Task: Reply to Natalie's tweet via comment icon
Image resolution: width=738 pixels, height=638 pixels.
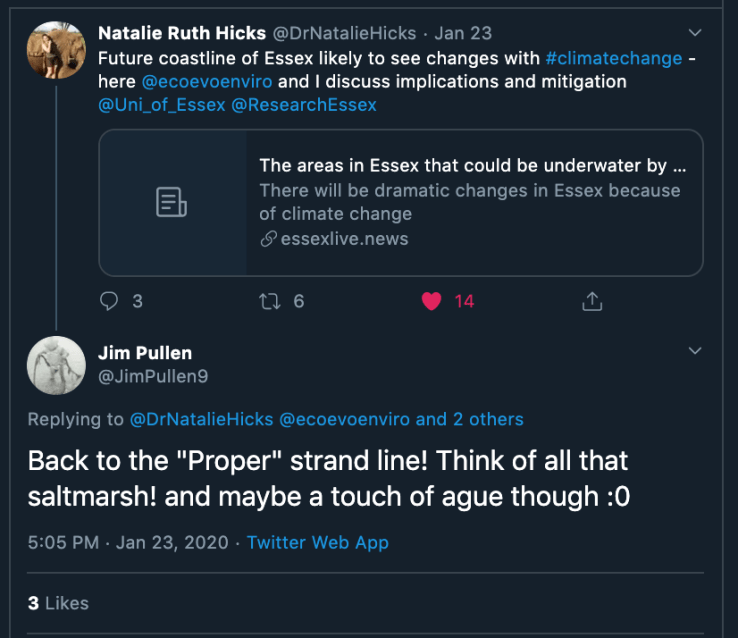Action: [111, 300]
